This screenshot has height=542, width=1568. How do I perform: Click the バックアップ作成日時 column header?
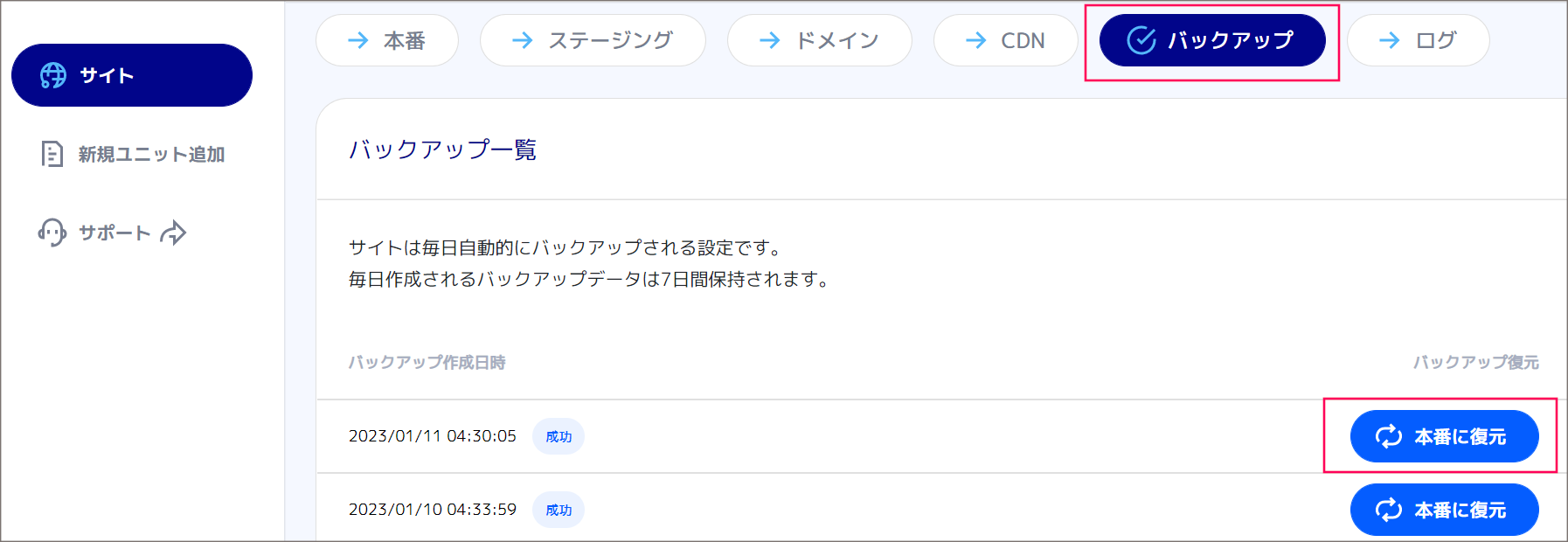[x=427, y=362]
